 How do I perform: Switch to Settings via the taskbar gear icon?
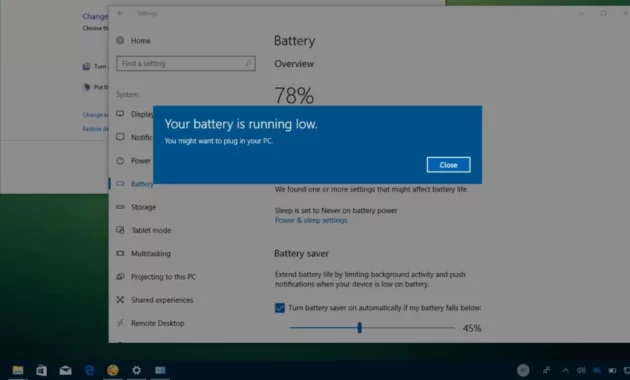137,370
